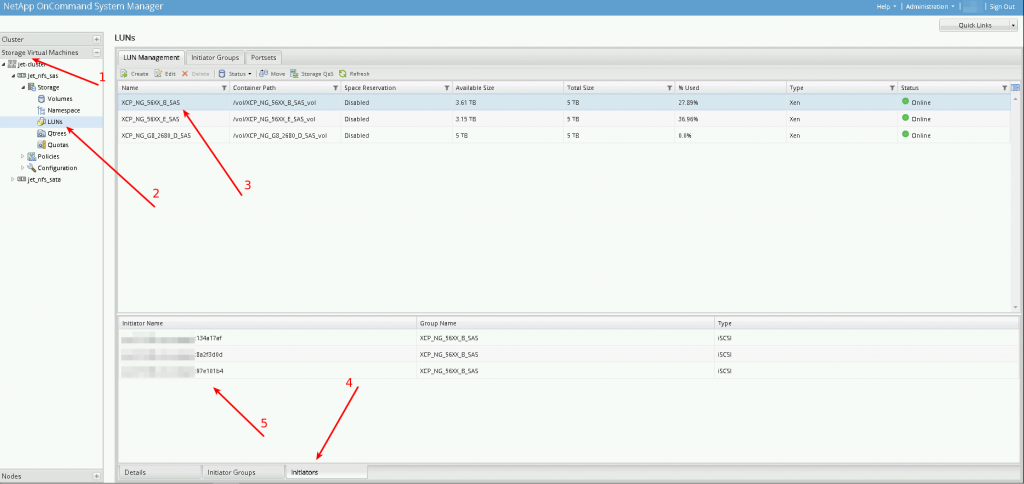Select the XCP_NG_G8_2680_D_SAS LUN row
This screenshot has width=1024, height=484.
pos(565,135)
